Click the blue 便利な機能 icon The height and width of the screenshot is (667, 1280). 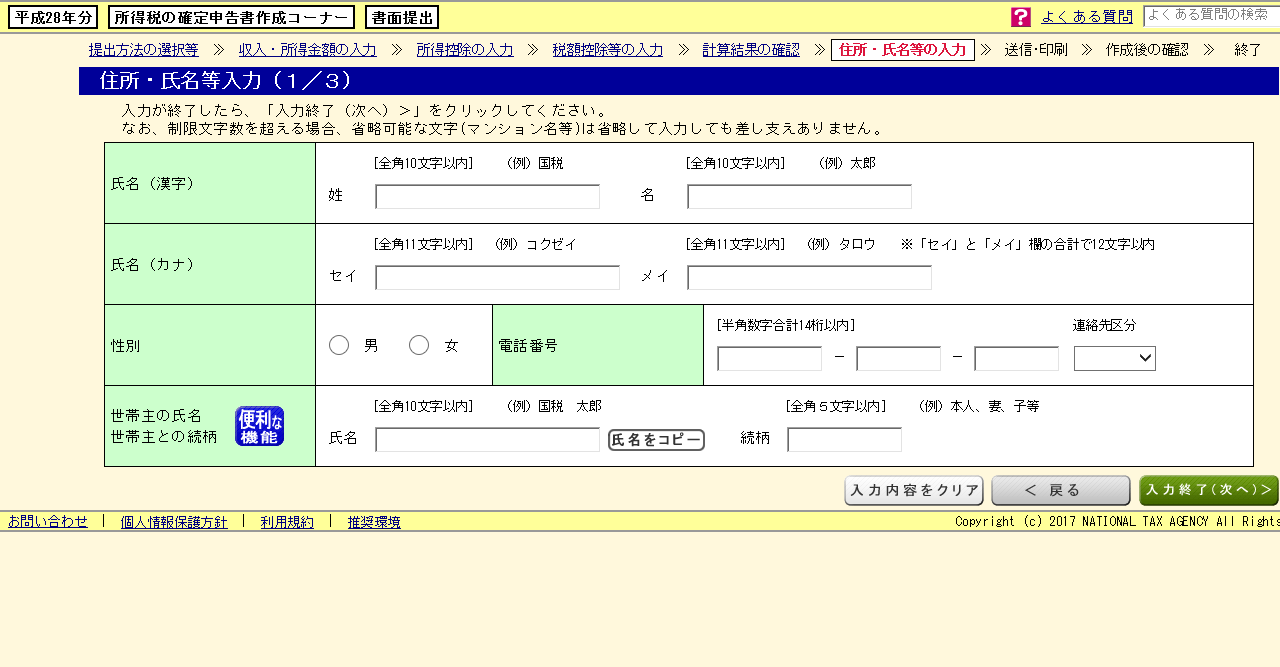click(259, 426)
